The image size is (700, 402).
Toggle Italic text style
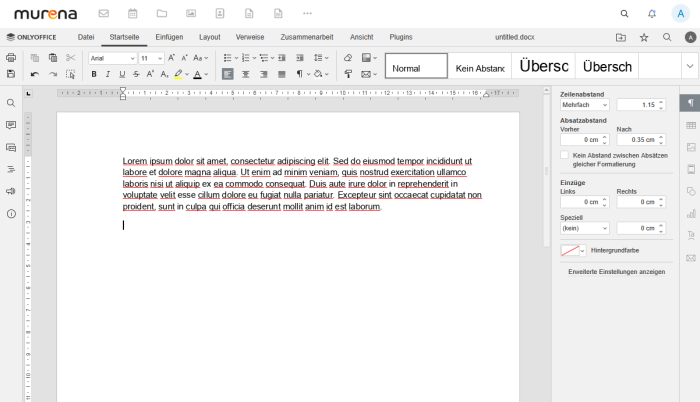[108, 74]
